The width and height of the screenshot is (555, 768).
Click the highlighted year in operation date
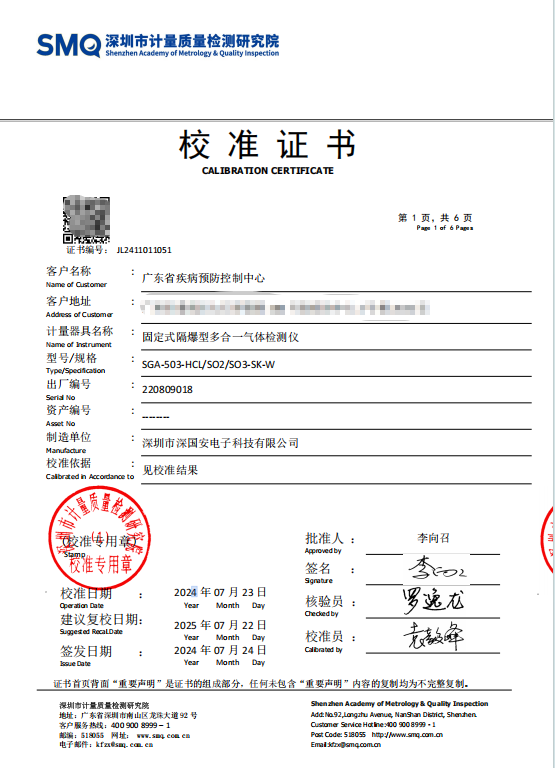point(186,593)
